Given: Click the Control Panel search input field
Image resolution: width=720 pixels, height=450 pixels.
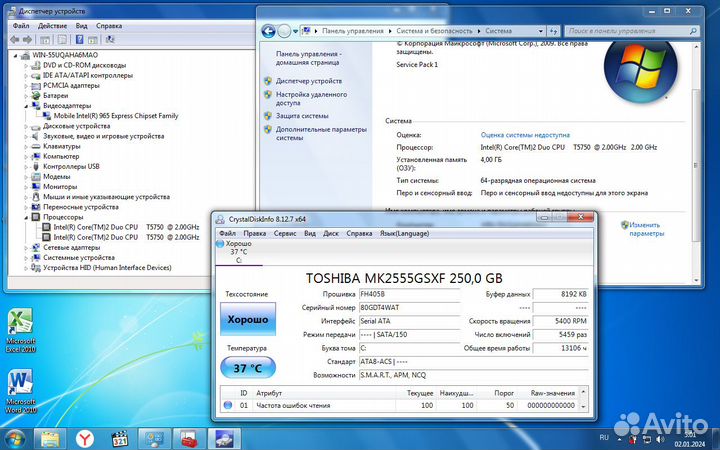Looking at the screenshot, I should 627,31.
